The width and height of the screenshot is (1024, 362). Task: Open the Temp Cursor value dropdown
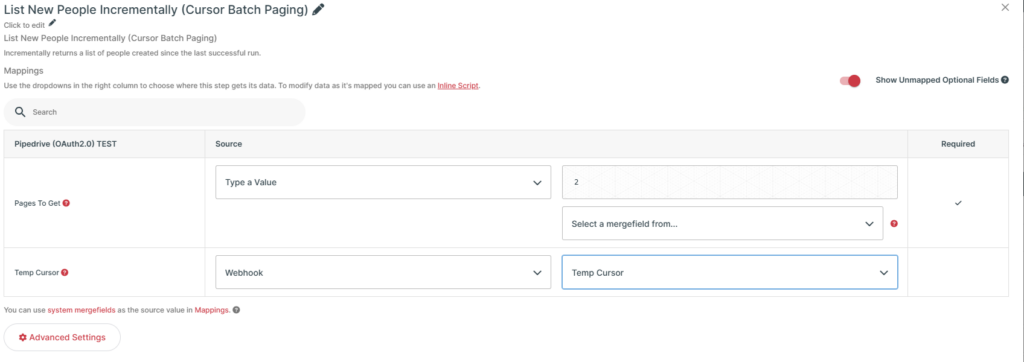(729, 272)
